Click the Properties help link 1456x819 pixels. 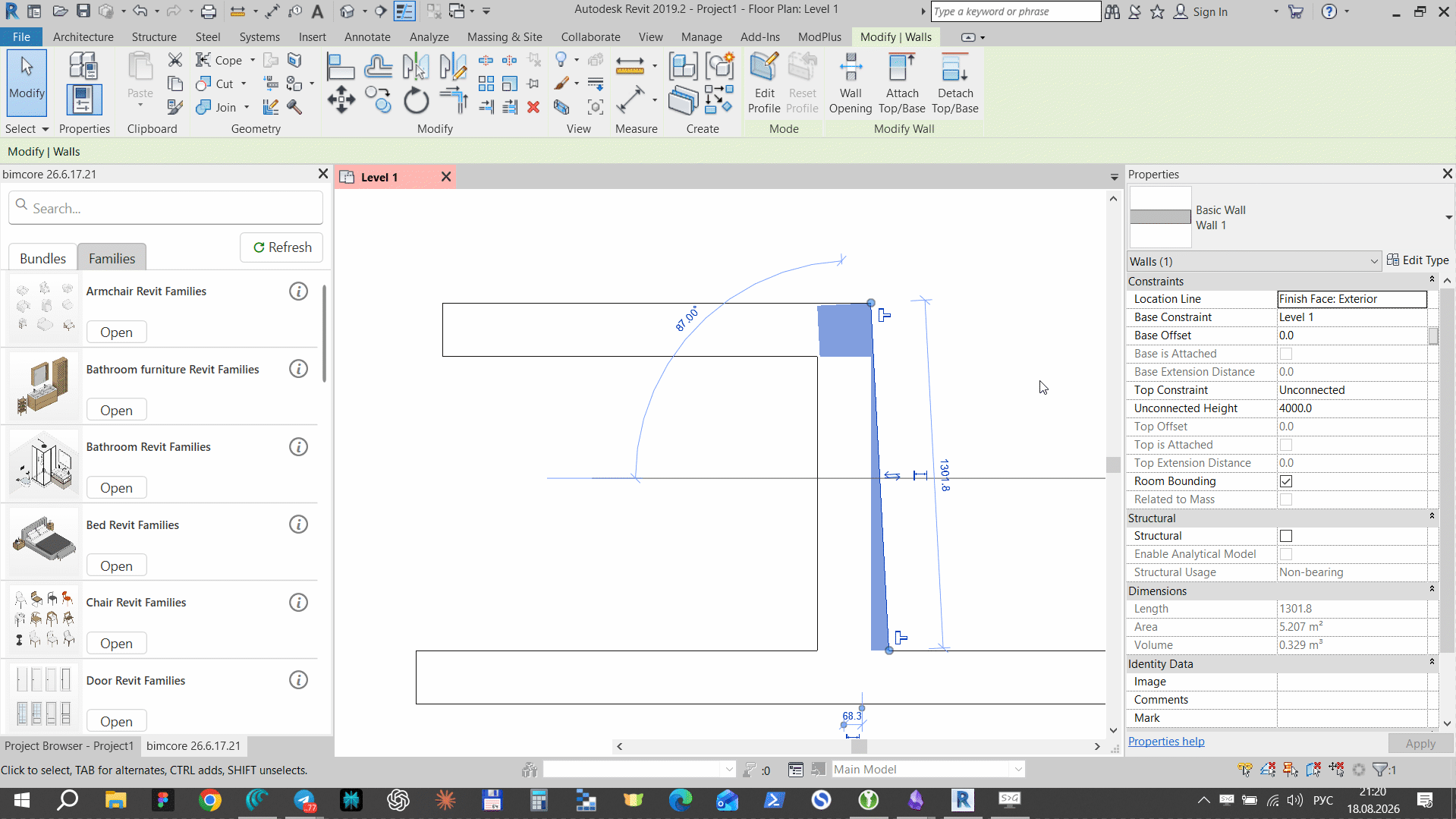[1166, 742]
